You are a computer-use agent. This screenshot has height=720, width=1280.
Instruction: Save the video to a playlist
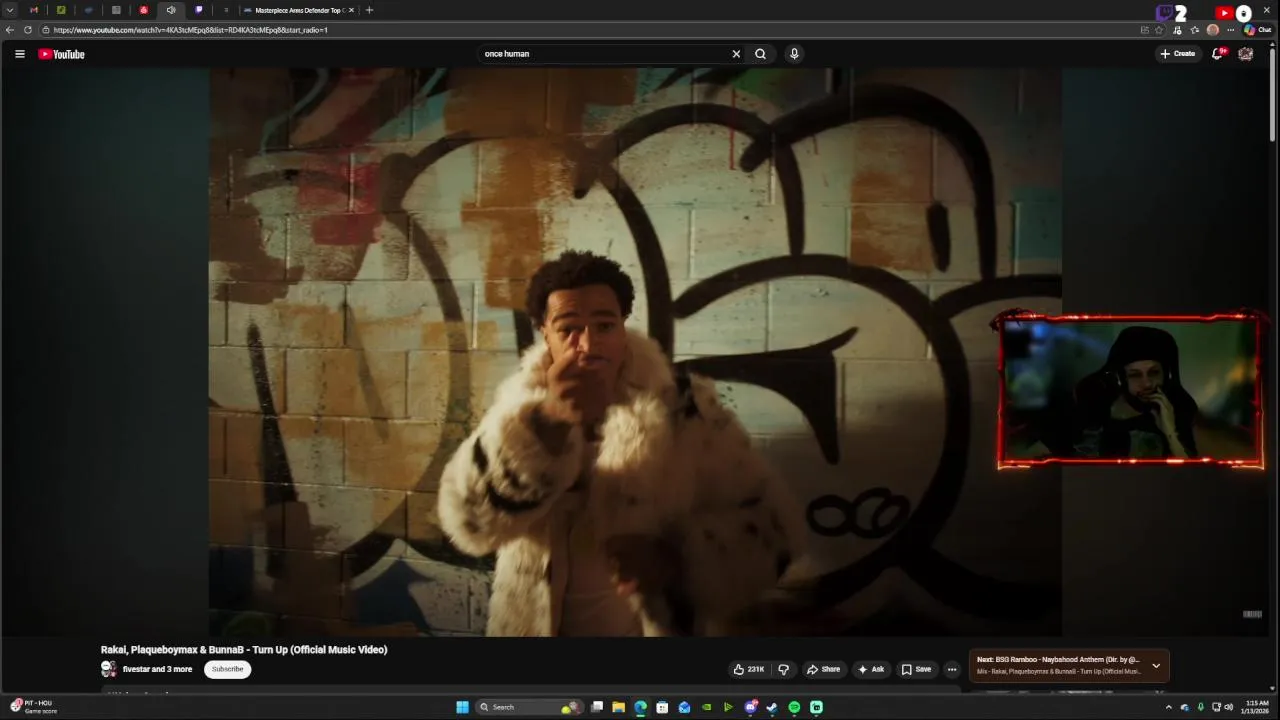point(916,669)
